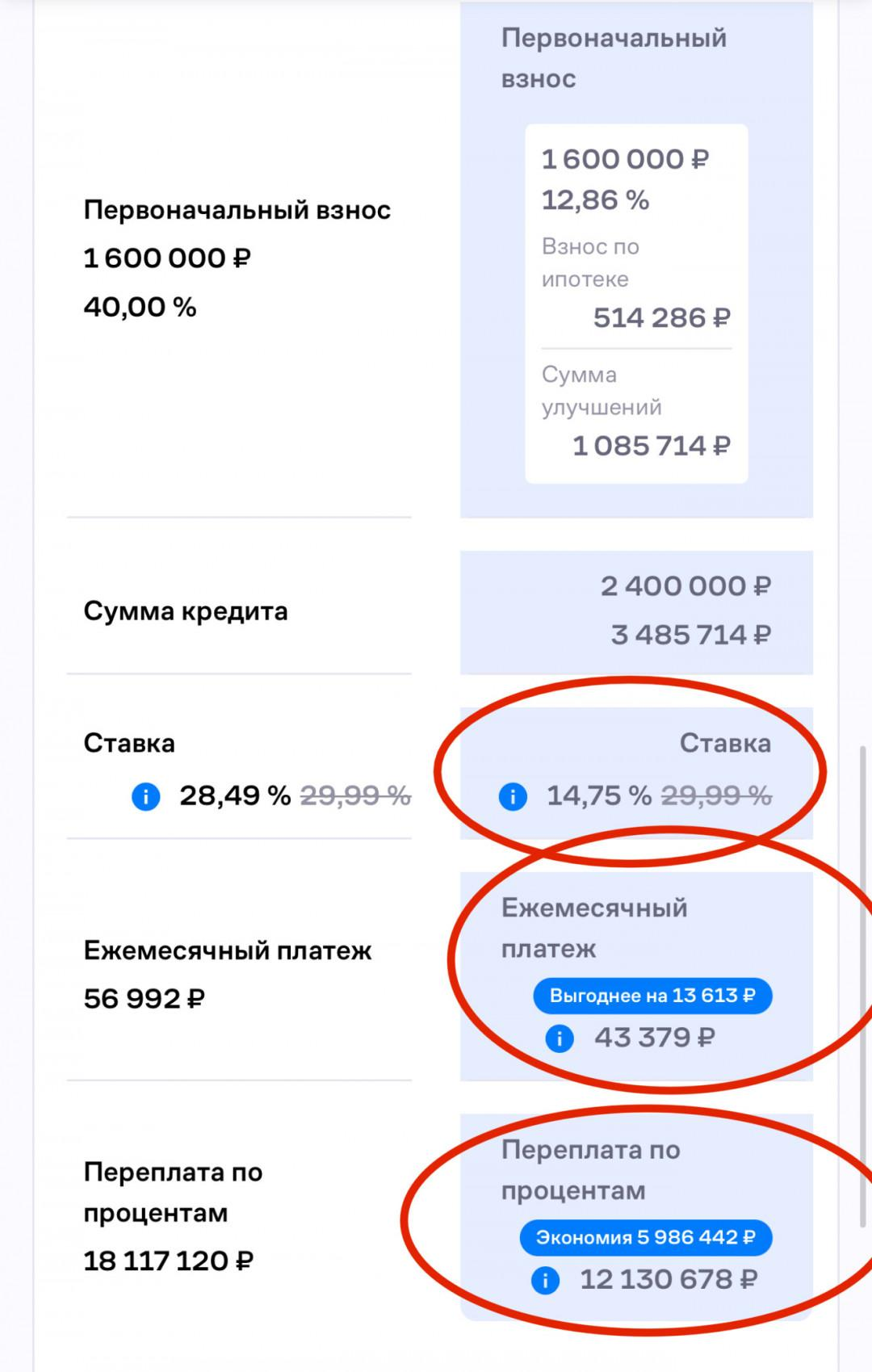Image resolution: width=872 pixels, height=1372 pixels.
Task: Tap info icon beside 28,49 % rate
Action: [x=146, y=797]
